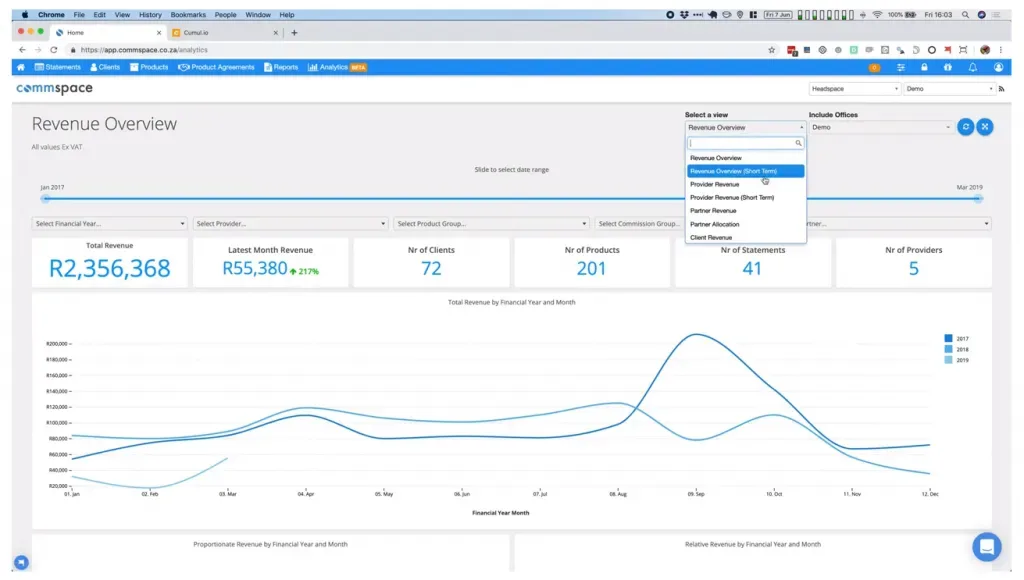Viewport: 1024px width, 580px height.
Task: Click the small blue help icon bottom-left
Action: click(x=22, y=562)
